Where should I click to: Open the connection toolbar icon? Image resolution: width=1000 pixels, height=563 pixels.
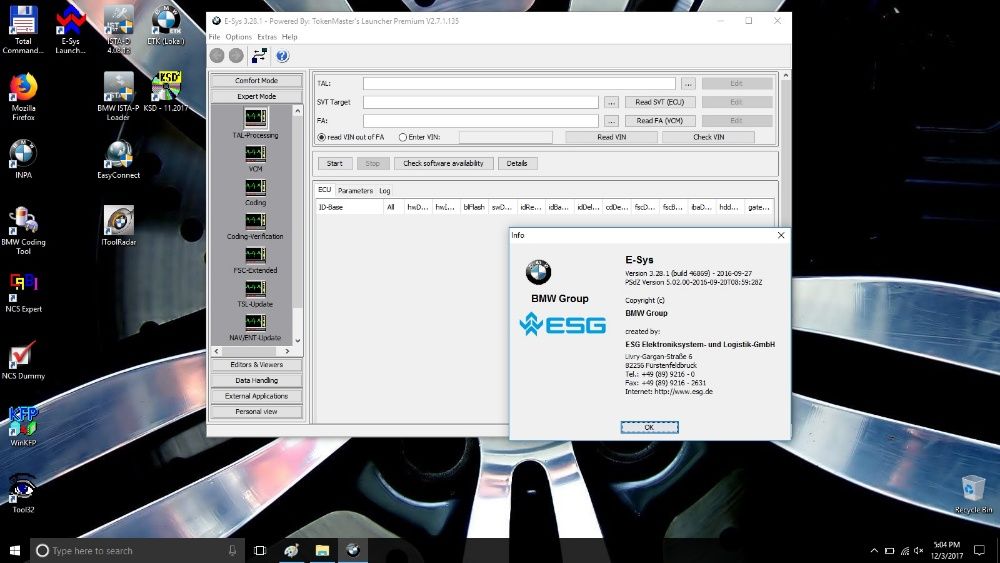(259, 56)
